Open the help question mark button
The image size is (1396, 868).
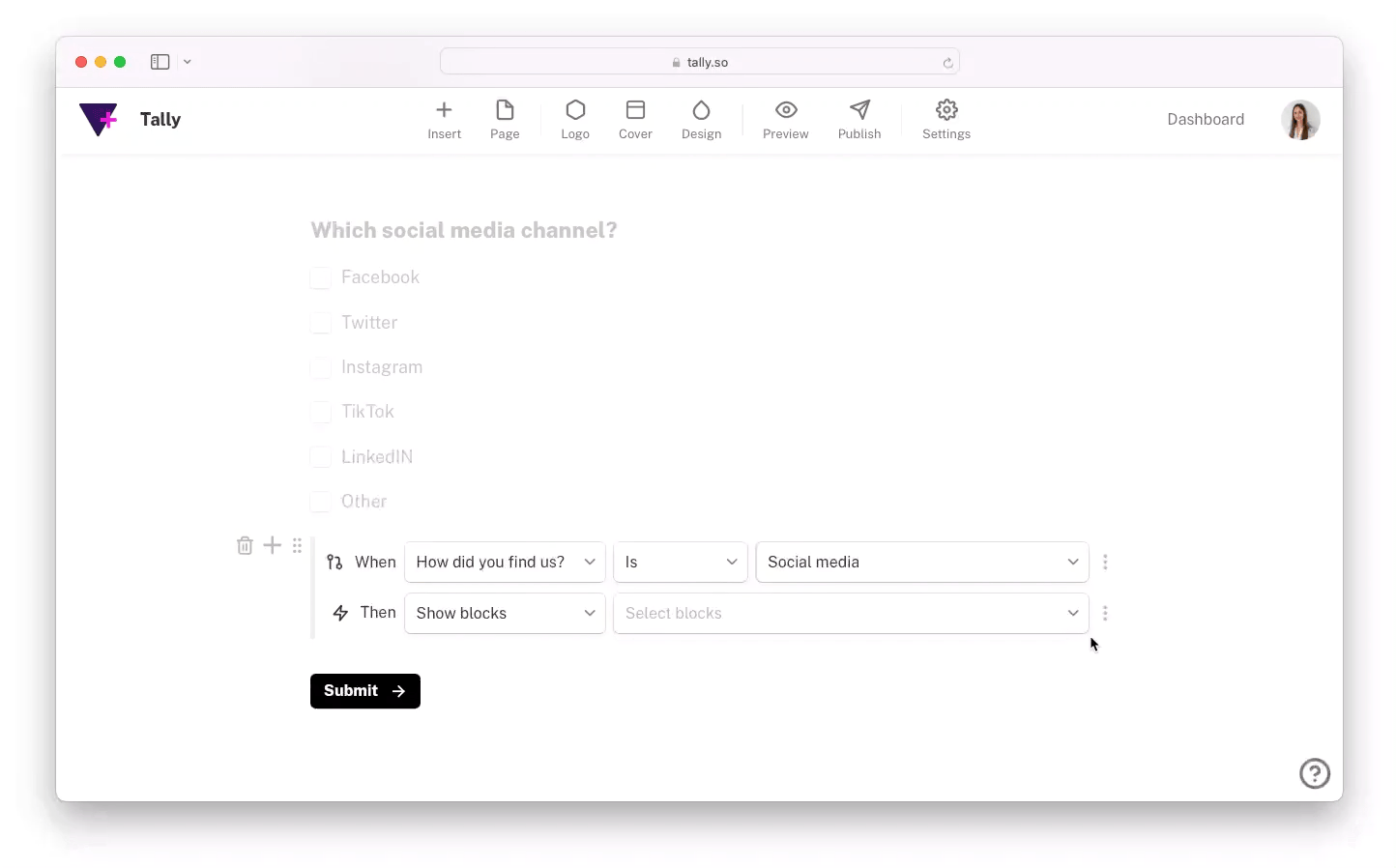tap(1315, 773)
